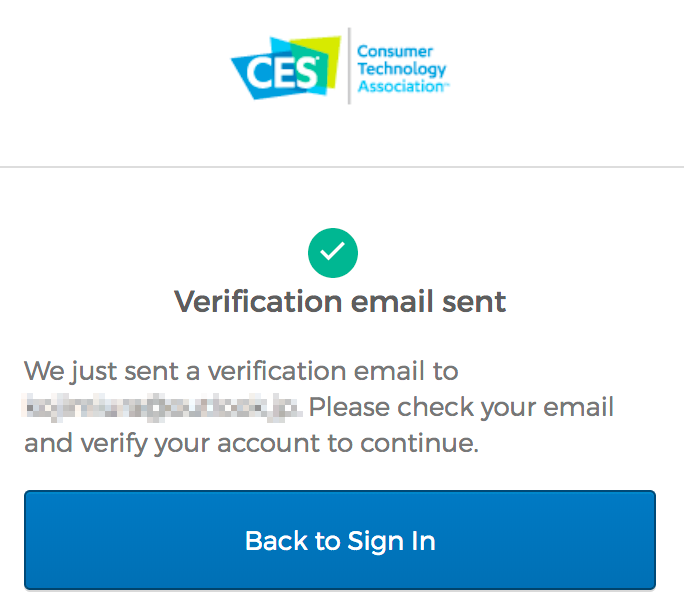Go back using the Back to Sign In button
This screenshot has height=614, width=684.
coord(340,540)
